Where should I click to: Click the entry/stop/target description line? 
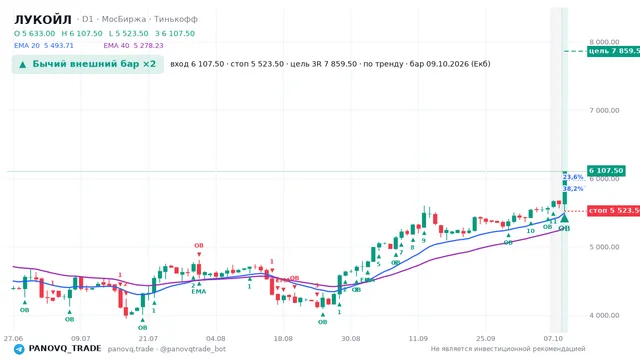point(330,64)
